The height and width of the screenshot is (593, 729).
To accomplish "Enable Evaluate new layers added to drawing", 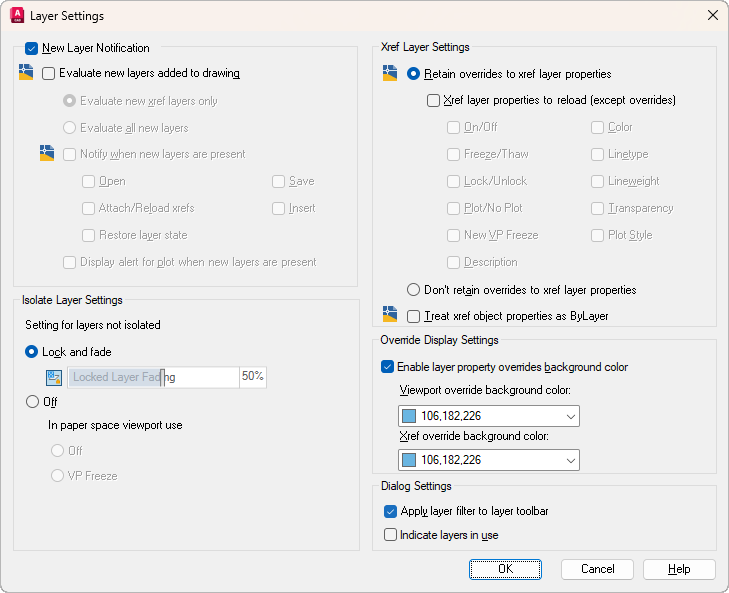I will coord(49,73).
